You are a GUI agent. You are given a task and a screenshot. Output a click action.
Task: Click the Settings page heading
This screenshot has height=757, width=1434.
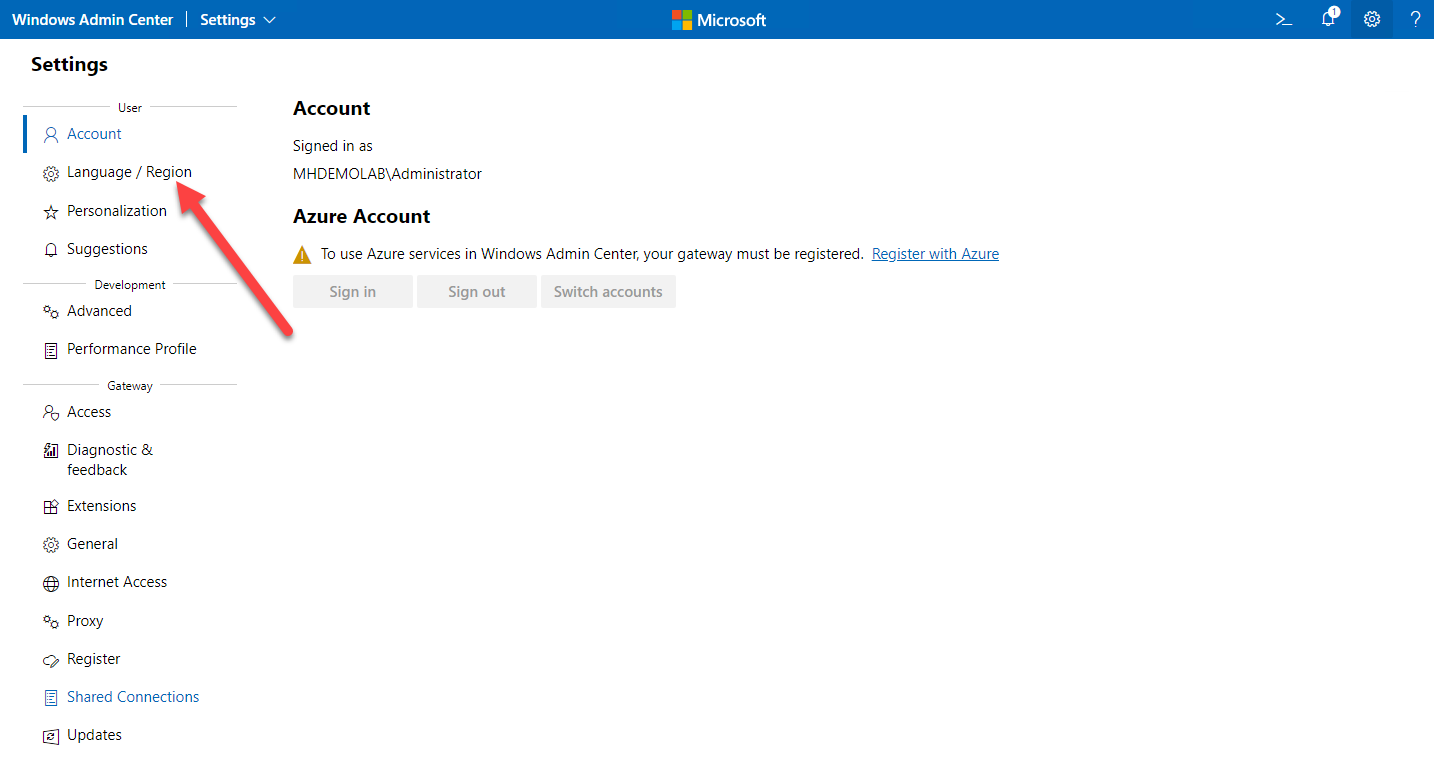pos(69,64)
